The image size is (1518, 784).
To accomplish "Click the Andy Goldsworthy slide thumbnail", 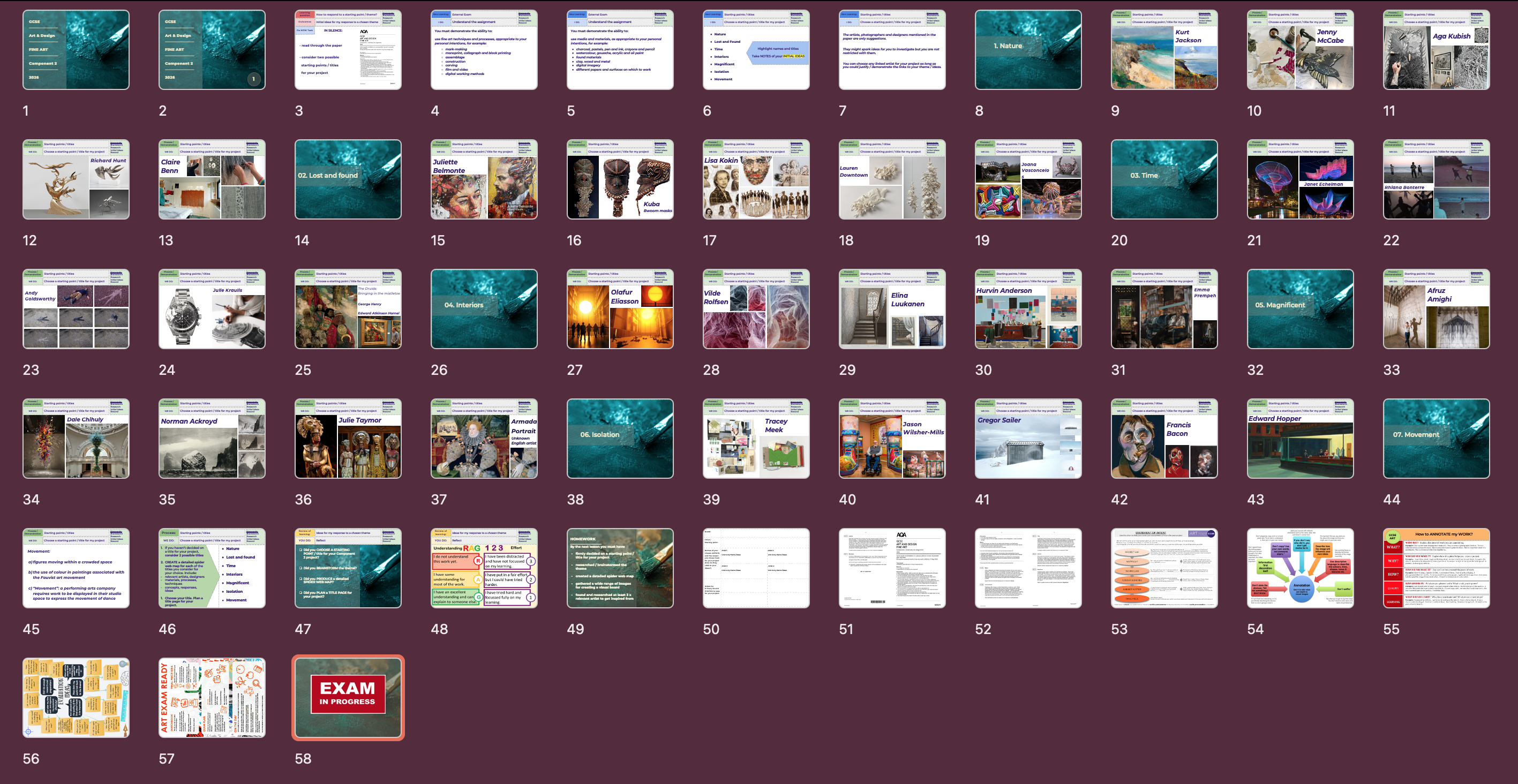I will click(76, 309).
